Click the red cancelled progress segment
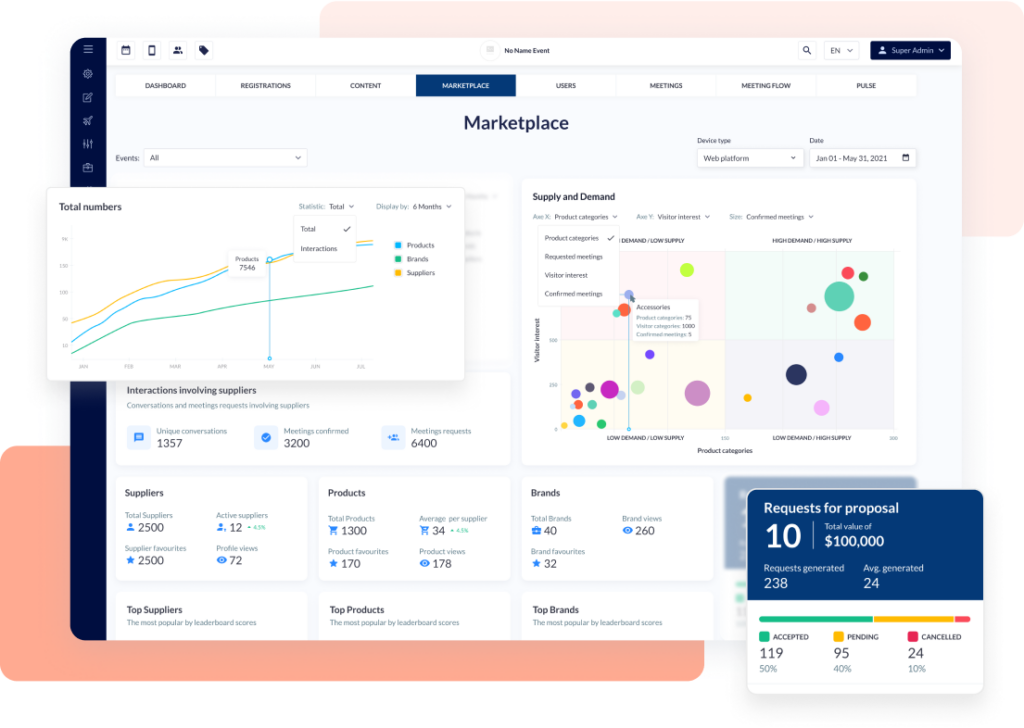Viewport: 1024px width, 728px height. [x=963, y=619]
